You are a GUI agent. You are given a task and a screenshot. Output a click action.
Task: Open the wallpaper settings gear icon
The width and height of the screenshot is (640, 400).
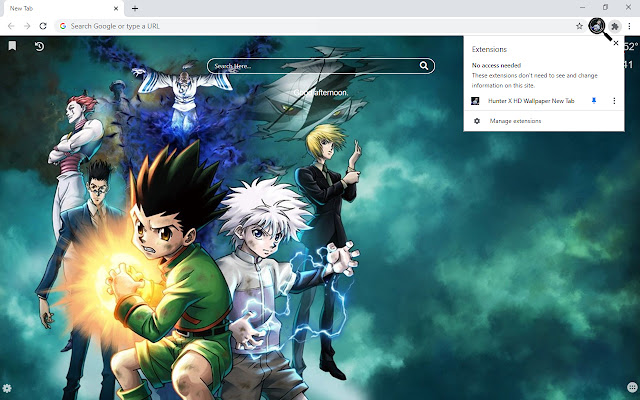(x=7, y=388)
